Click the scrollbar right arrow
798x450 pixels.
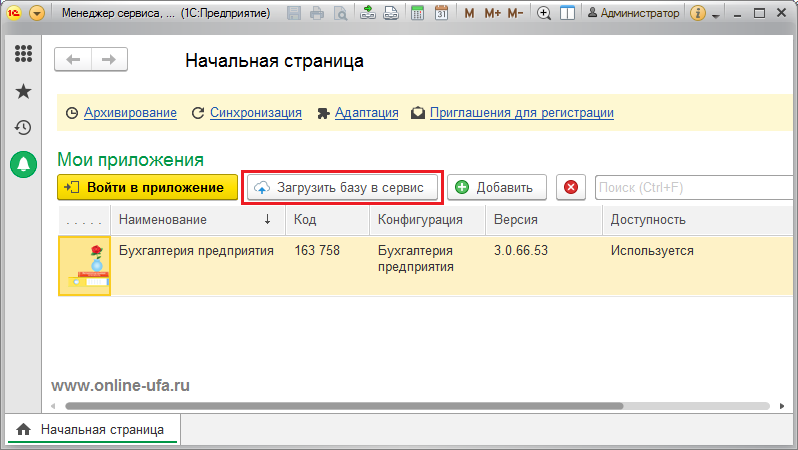click(x=782, y=406)
